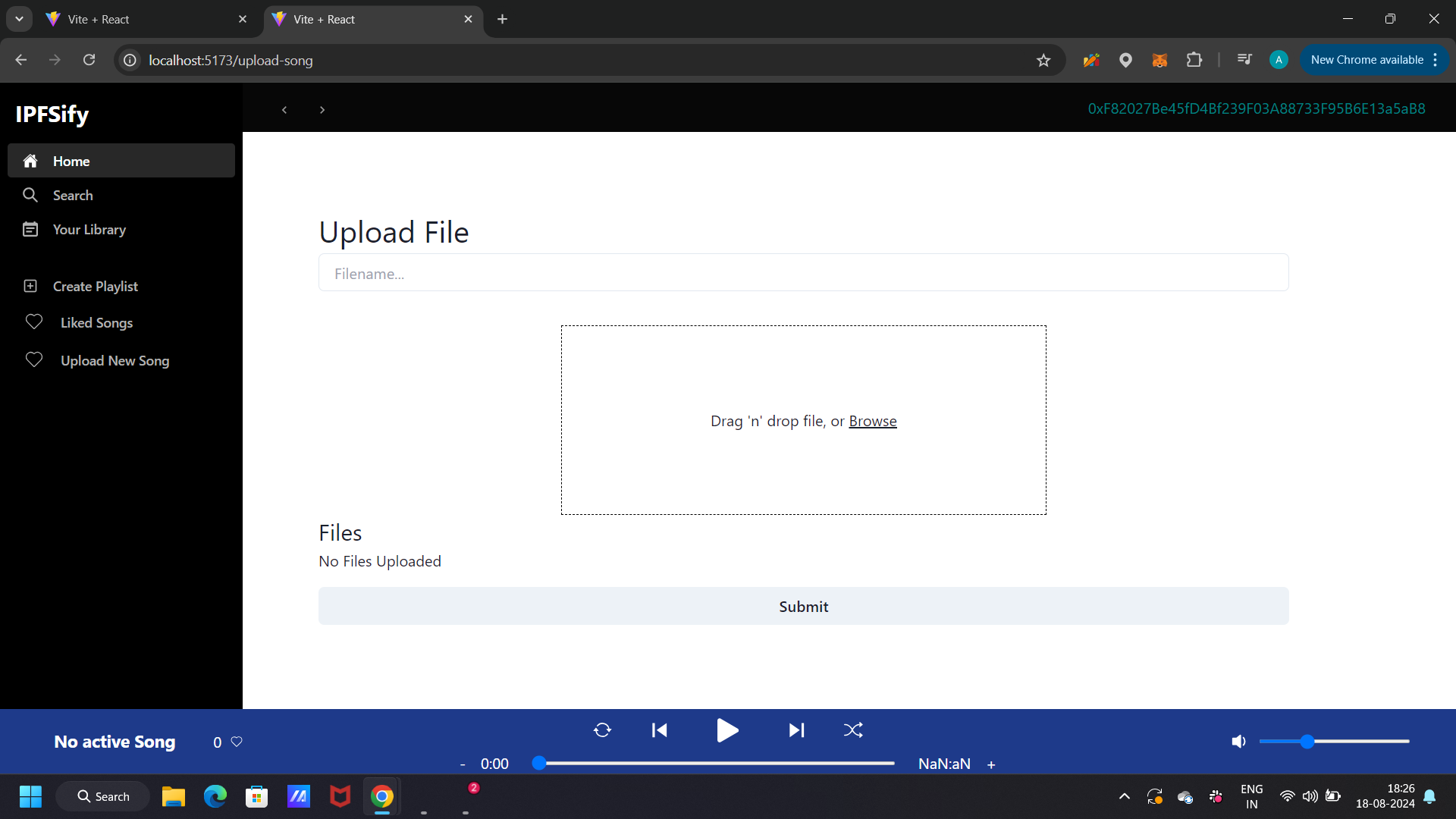
Task: Skip to next track icon
Action: click(796, 730)
